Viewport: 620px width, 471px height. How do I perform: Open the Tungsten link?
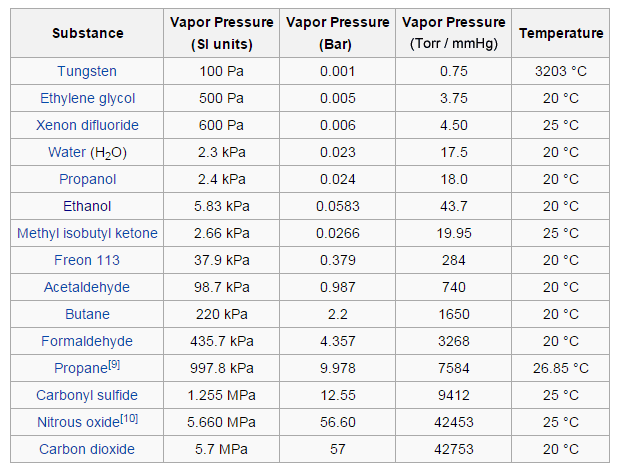tap(87, 71)
